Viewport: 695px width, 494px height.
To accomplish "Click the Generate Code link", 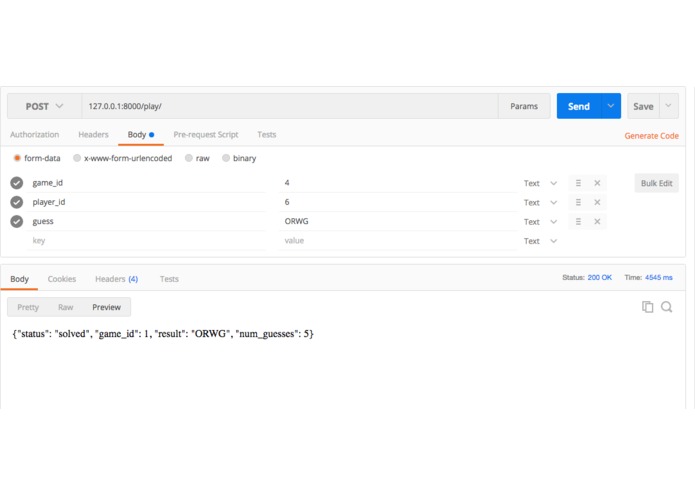I will [x=652, y=136].
